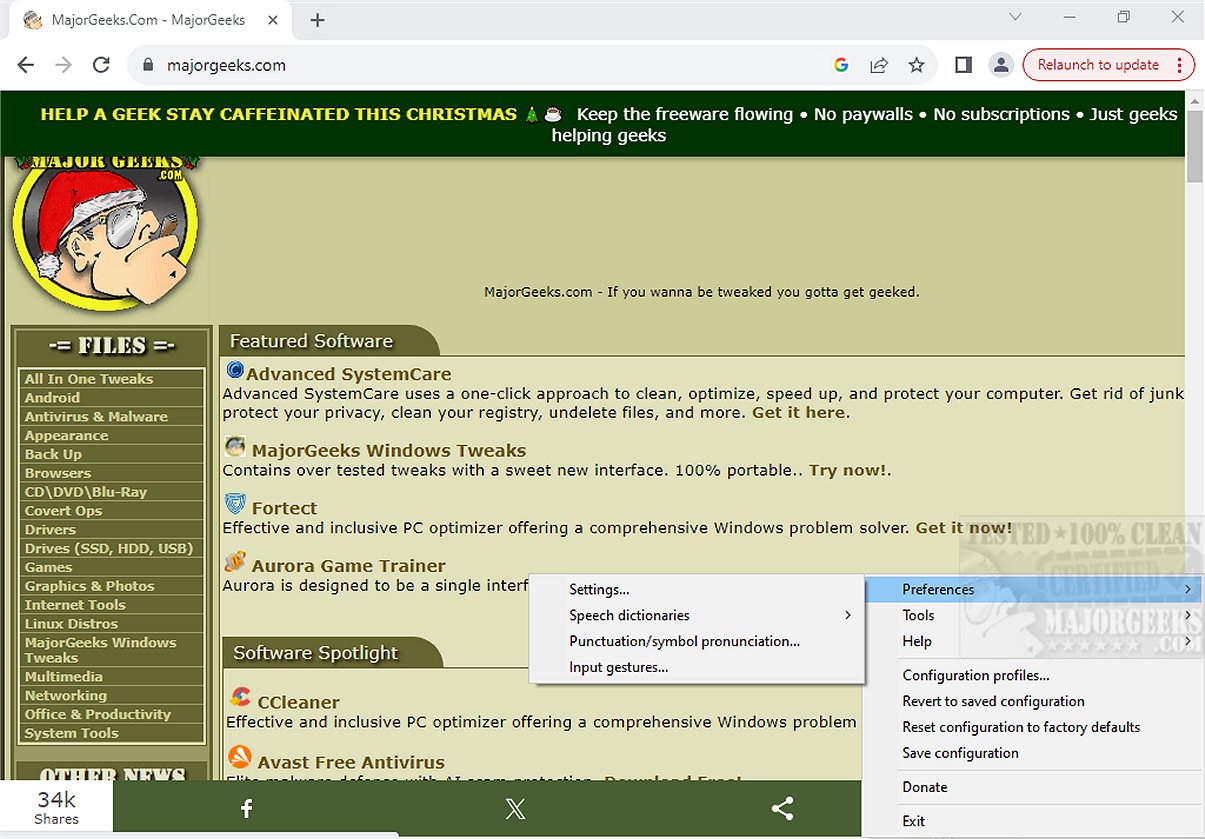Share on X via bottom bar
Screen dimensions: 1205x839
click(x=515, y=809)
